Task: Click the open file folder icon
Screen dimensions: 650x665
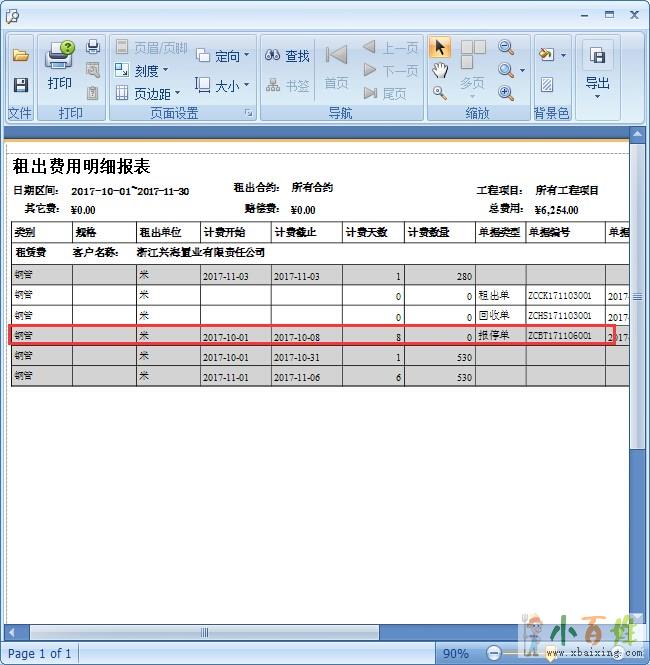Action: (x=20, y=56)
